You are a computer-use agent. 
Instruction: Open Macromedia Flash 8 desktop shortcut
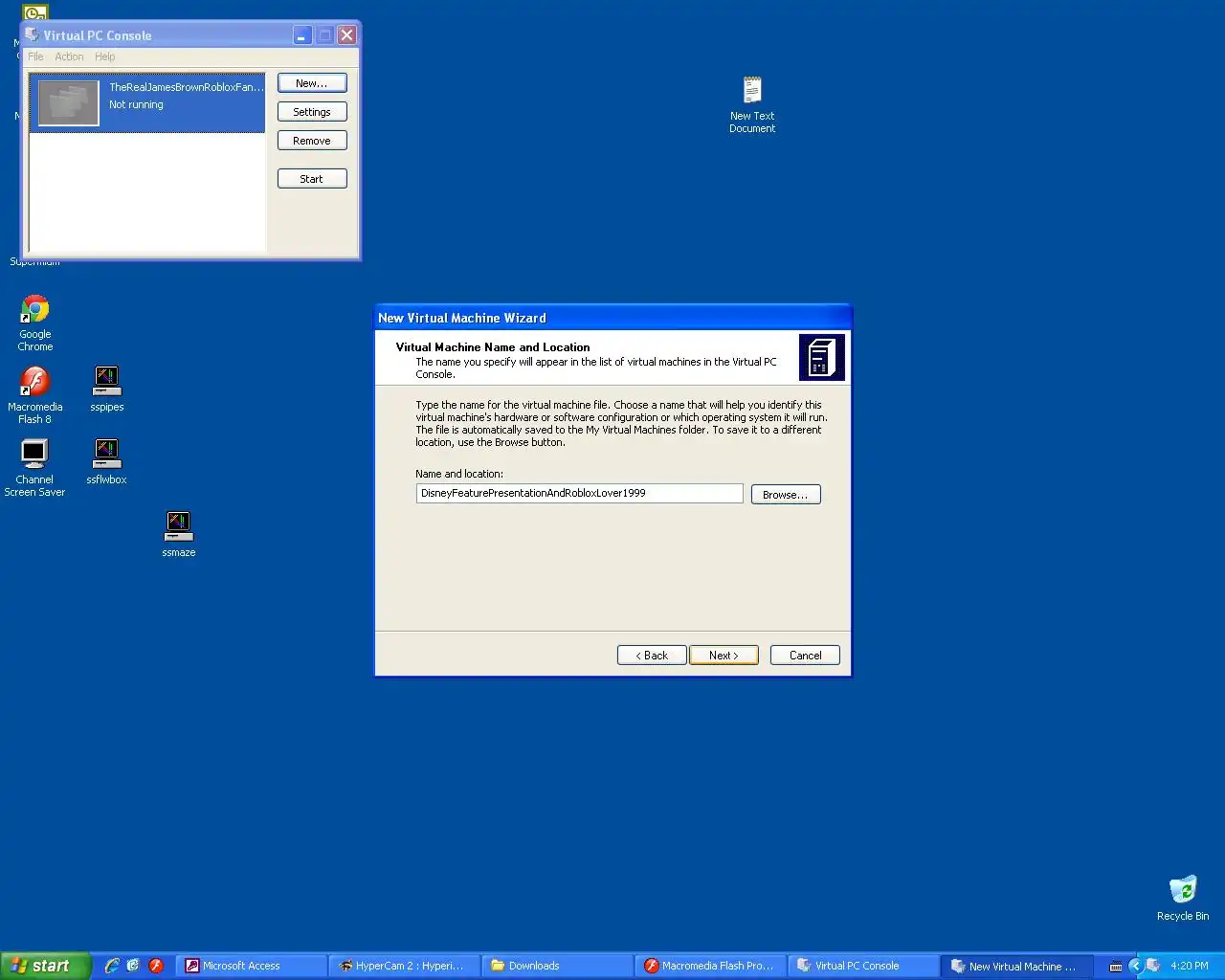35,395
